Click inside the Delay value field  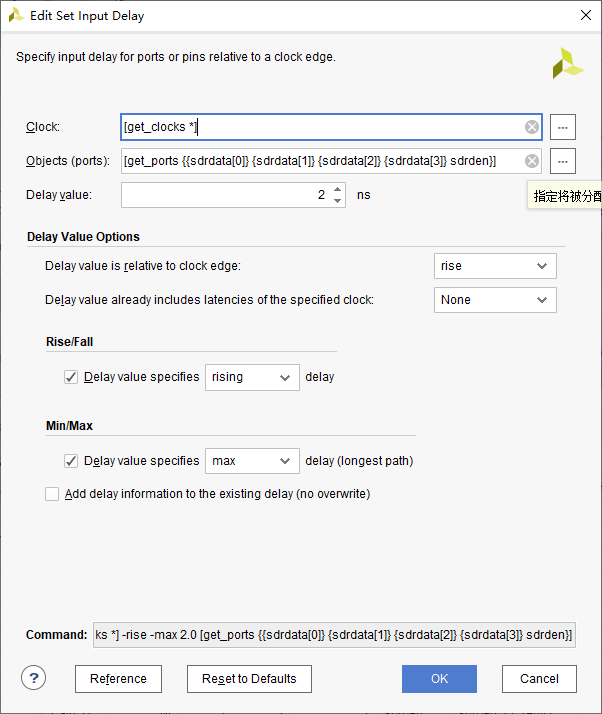[x=225, y=195]
